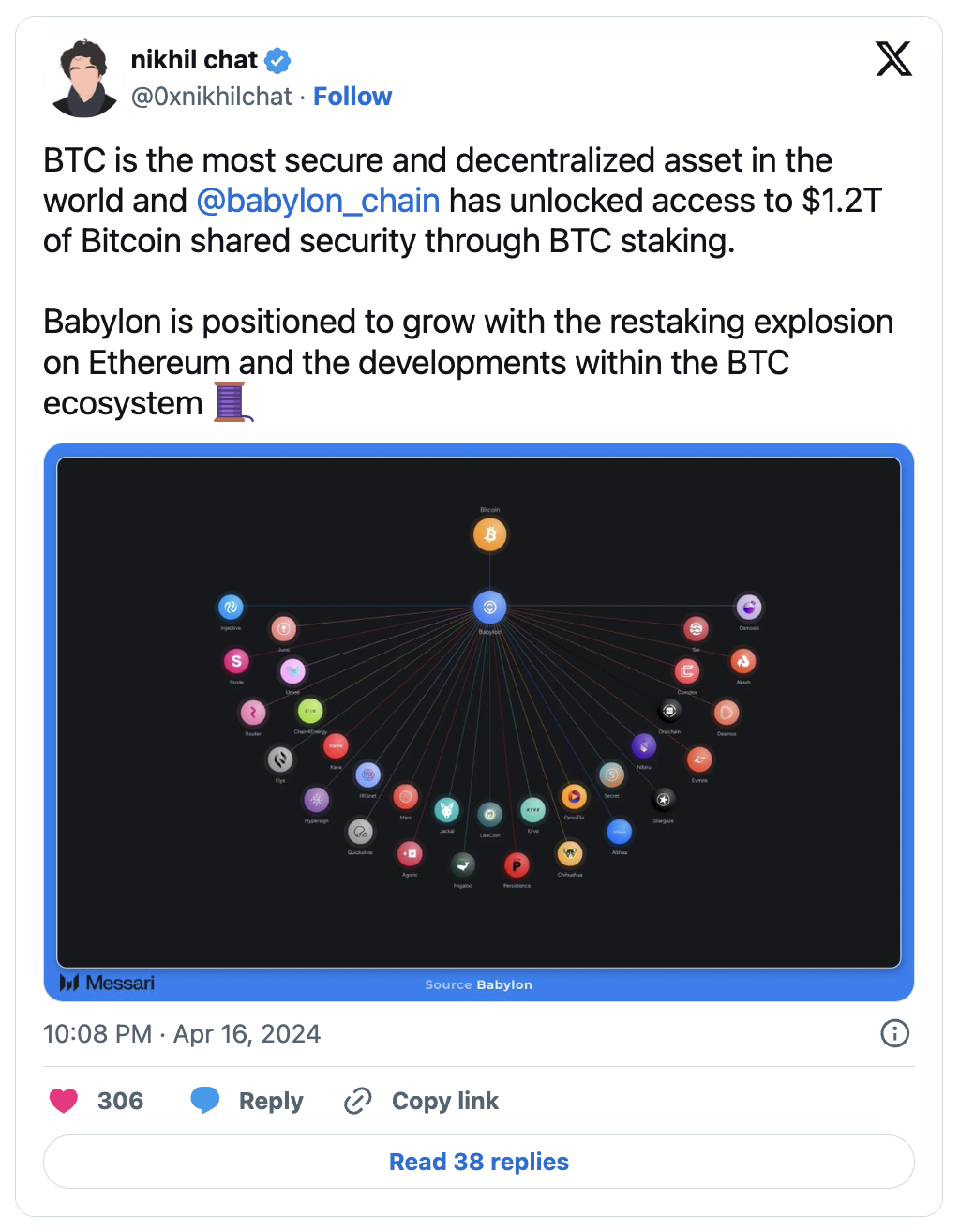Click nikhil chat's profile avatar
The image size is (960, 1232).
click(84, 79)
